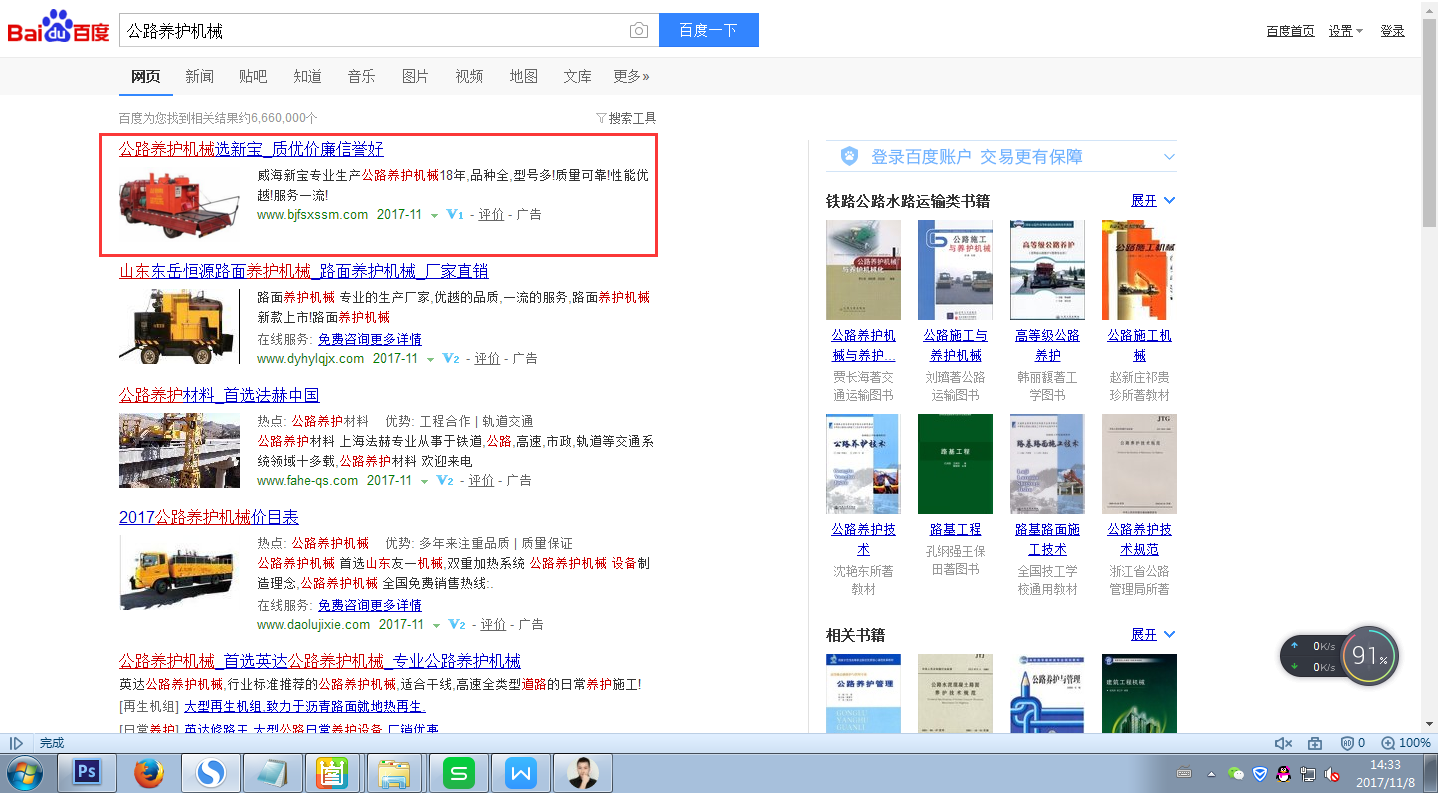Open Firefox from the taskbar
Image resolution: width=1438 pixels, height=793 pixels.
pyautogui.click(x=149, y=773)
